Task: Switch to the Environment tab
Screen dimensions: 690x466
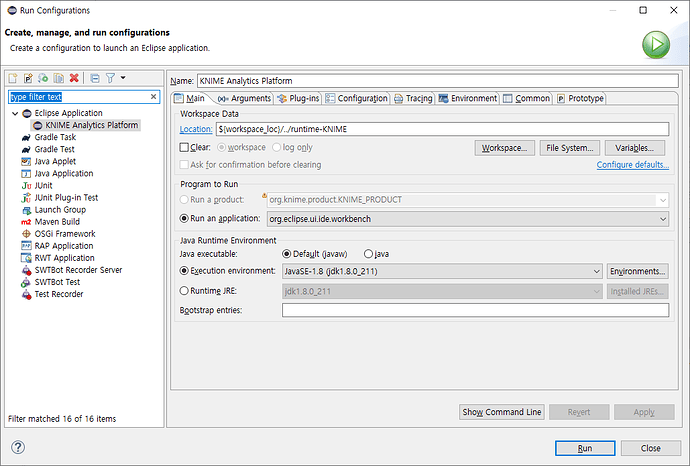Action: (x=468, y=99)
